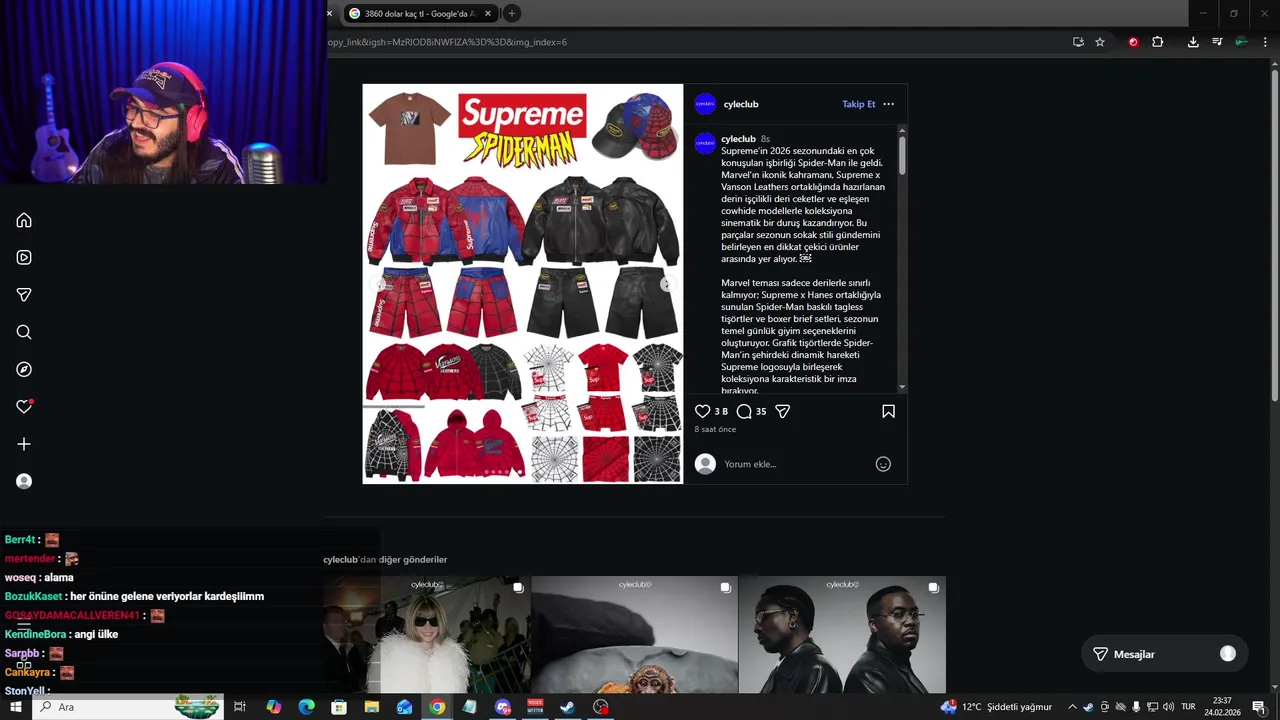This screenshot has width=1280, height=720.
Task: Click the '8 saat önce' timestamp
Action: point(715,430)
